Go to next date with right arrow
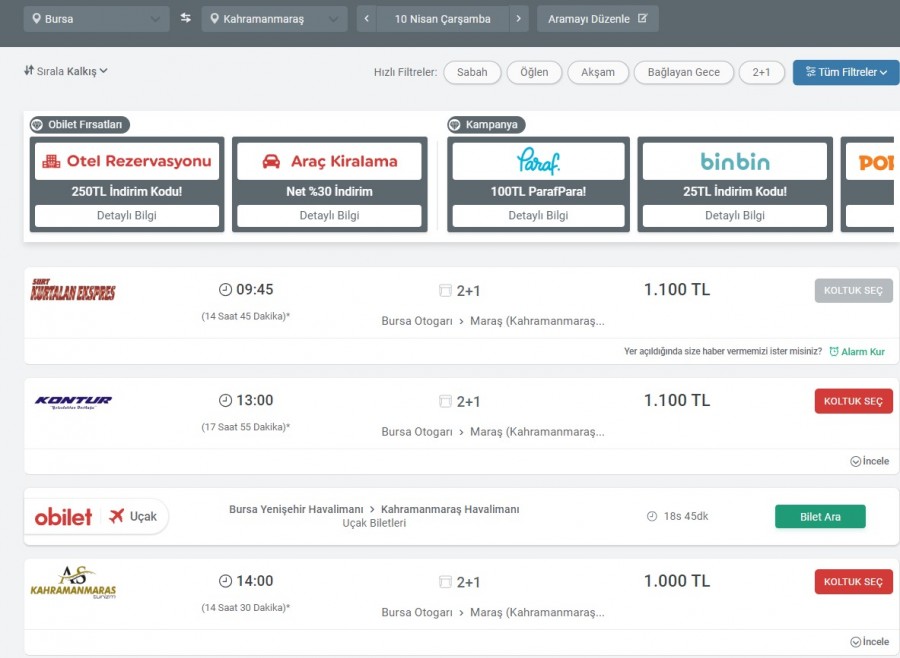Screen dimensions: 900x658 (518, 19)
